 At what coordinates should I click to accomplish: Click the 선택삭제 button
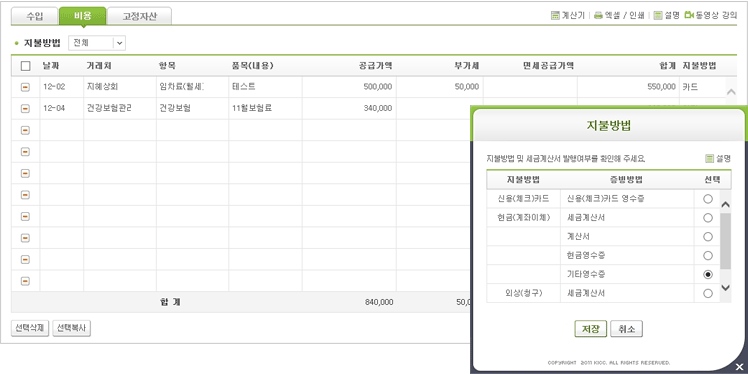(30, 328)
